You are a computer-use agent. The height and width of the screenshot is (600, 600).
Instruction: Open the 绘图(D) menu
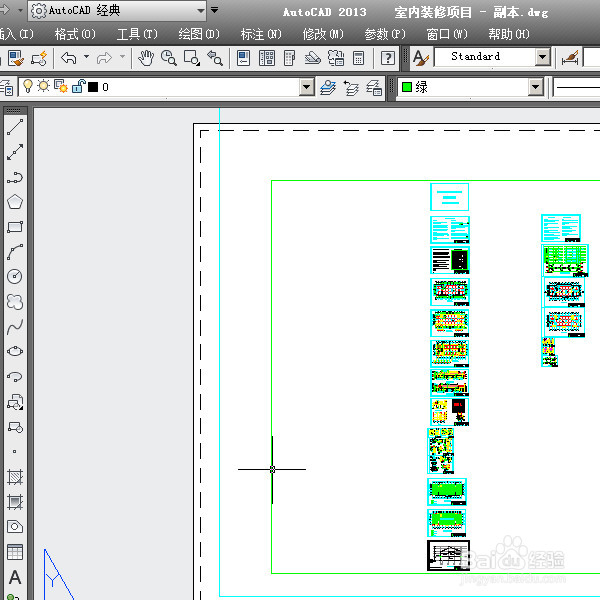click(x=199, y=34)
